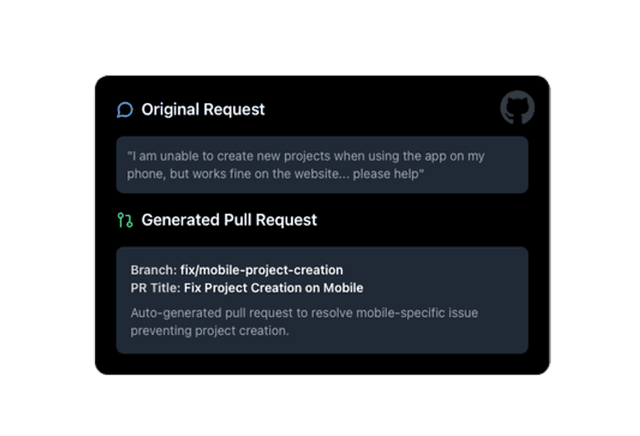
Task: Click the green pull request icon
Action: coord(125,220)
